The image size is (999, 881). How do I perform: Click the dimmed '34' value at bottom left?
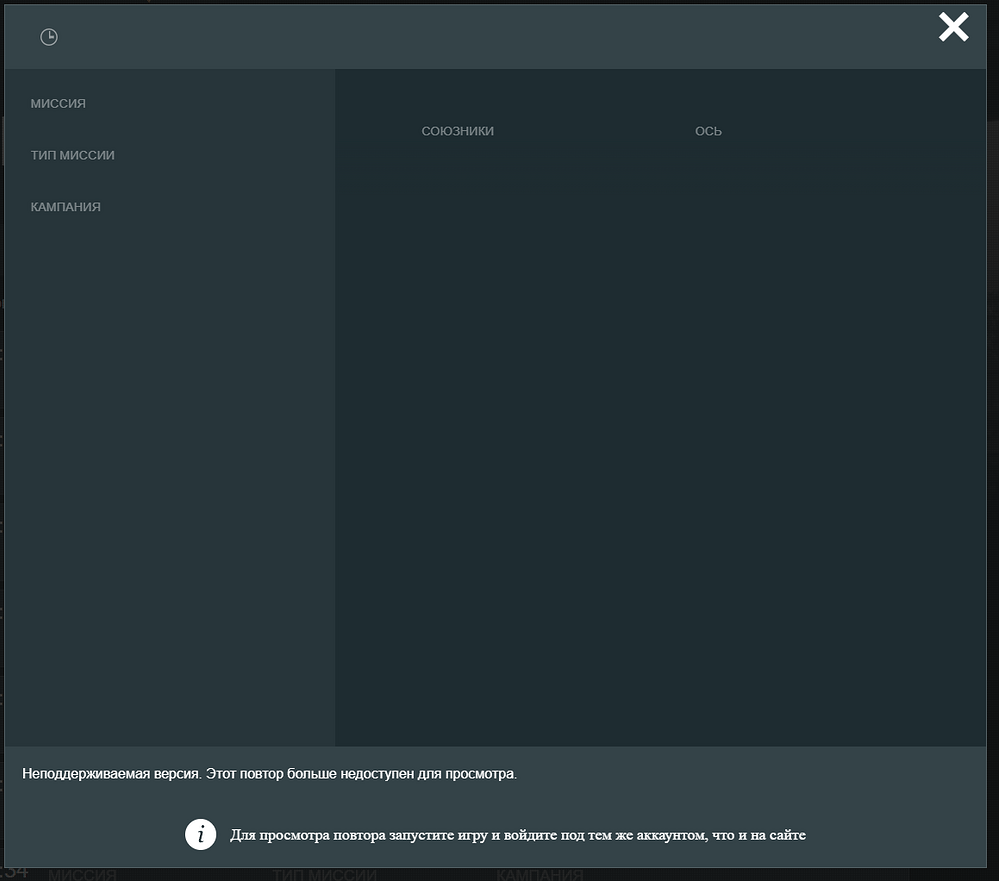14,873
